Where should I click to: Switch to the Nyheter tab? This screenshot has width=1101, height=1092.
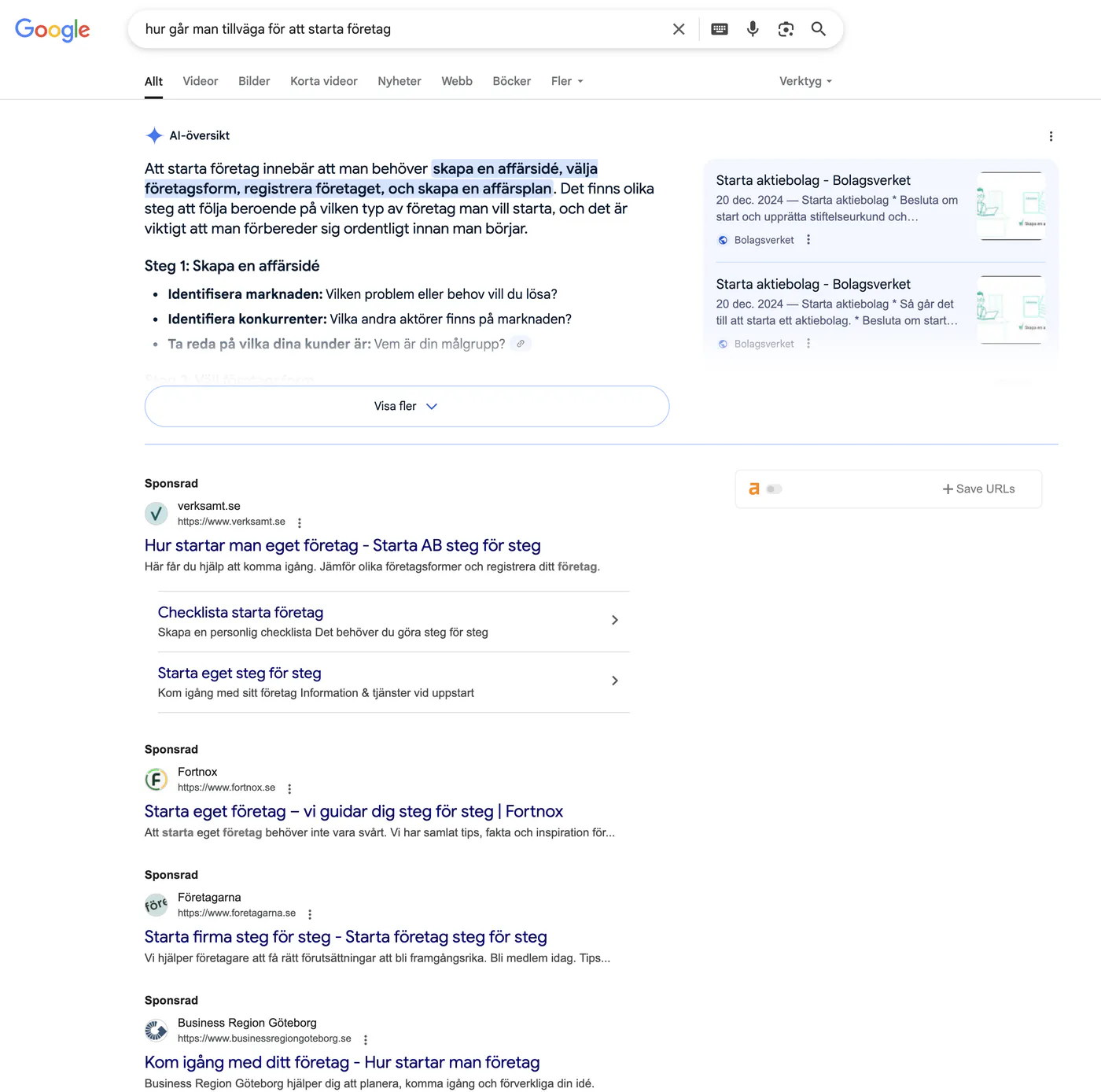pyautogui.click(x=400, y=81)
